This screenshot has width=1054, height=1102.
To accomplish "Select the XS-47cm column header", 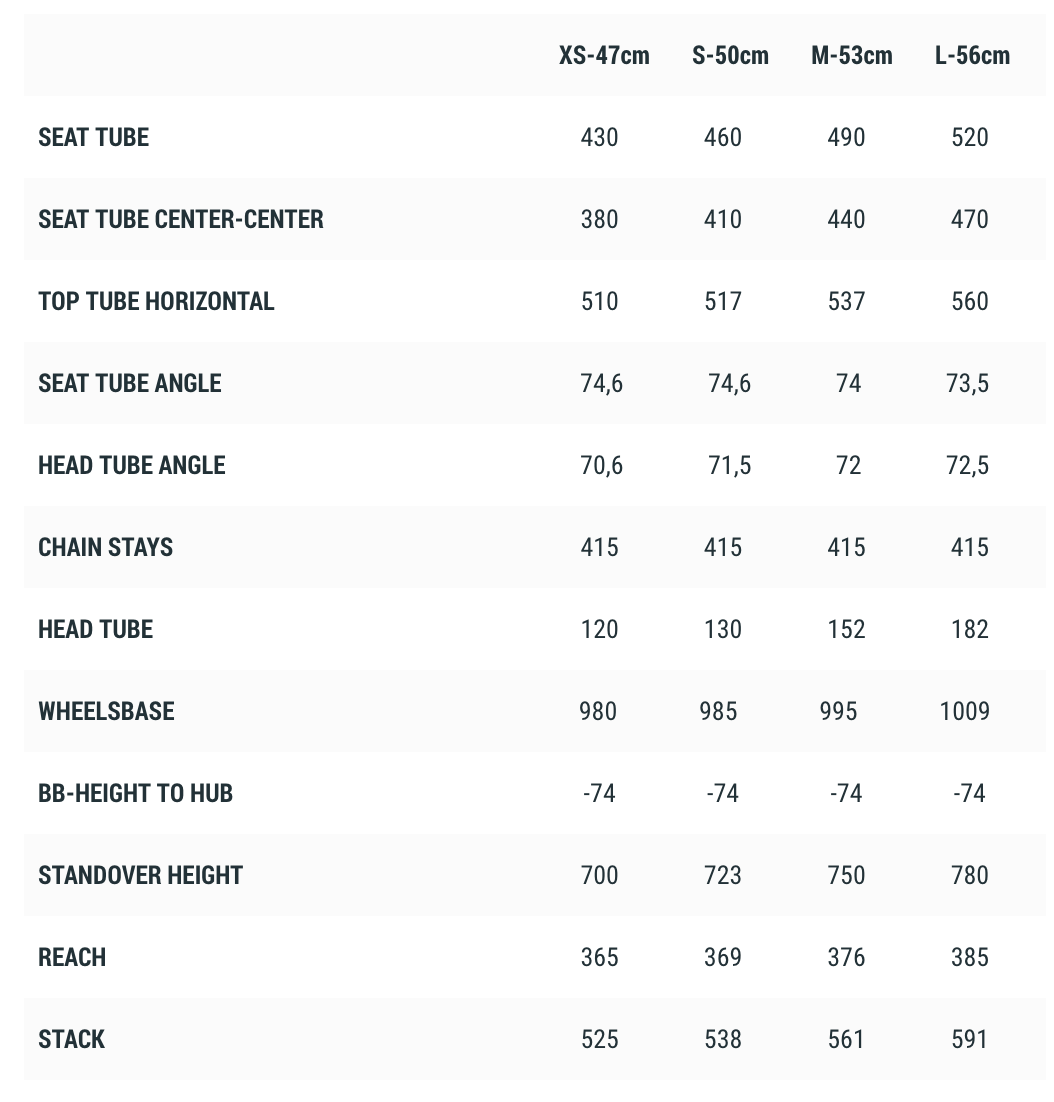I will [604, 56].
